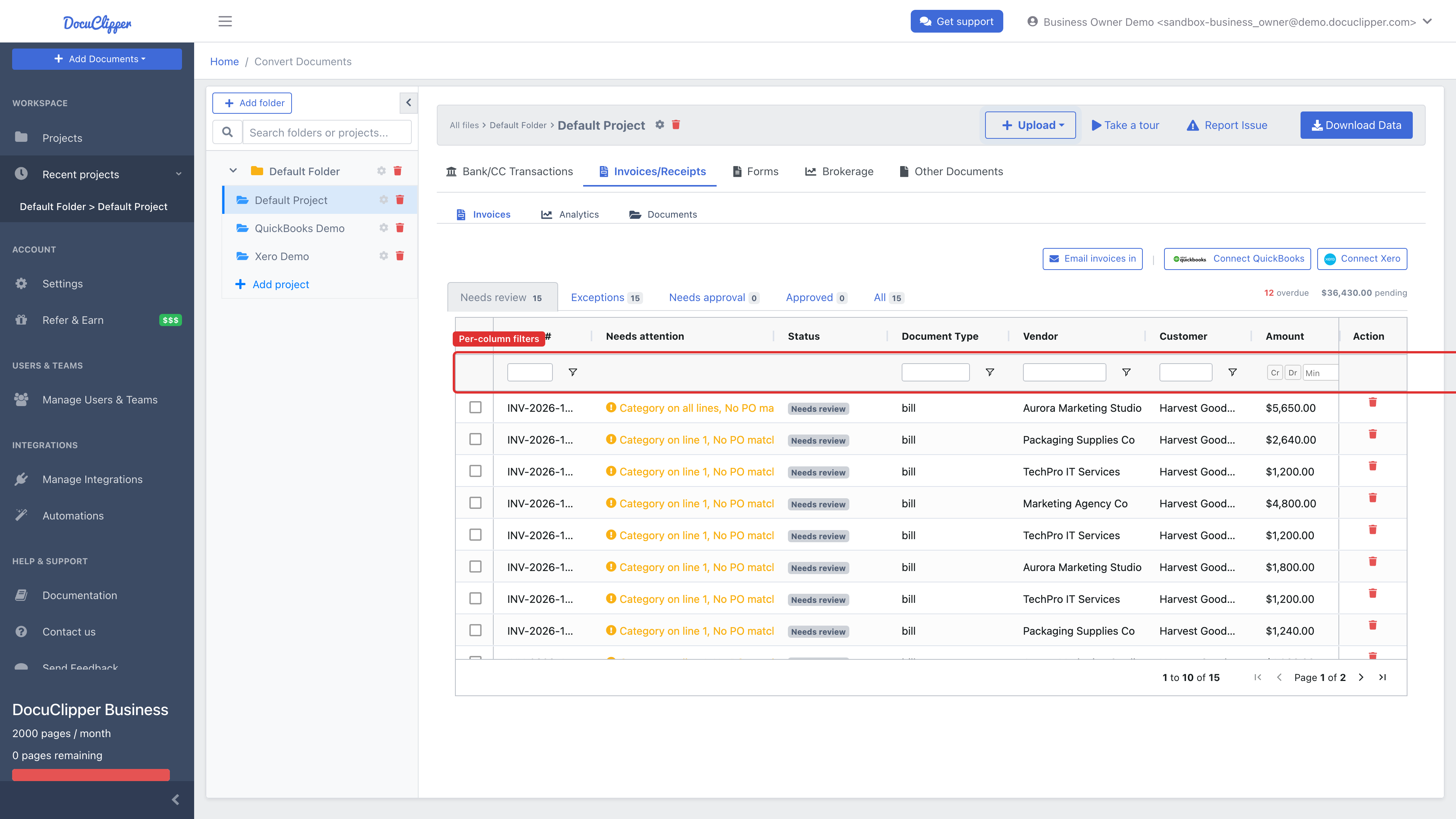Delete Default Project via header trash icon
The image size is (1456, 819).
coord(676,124)
